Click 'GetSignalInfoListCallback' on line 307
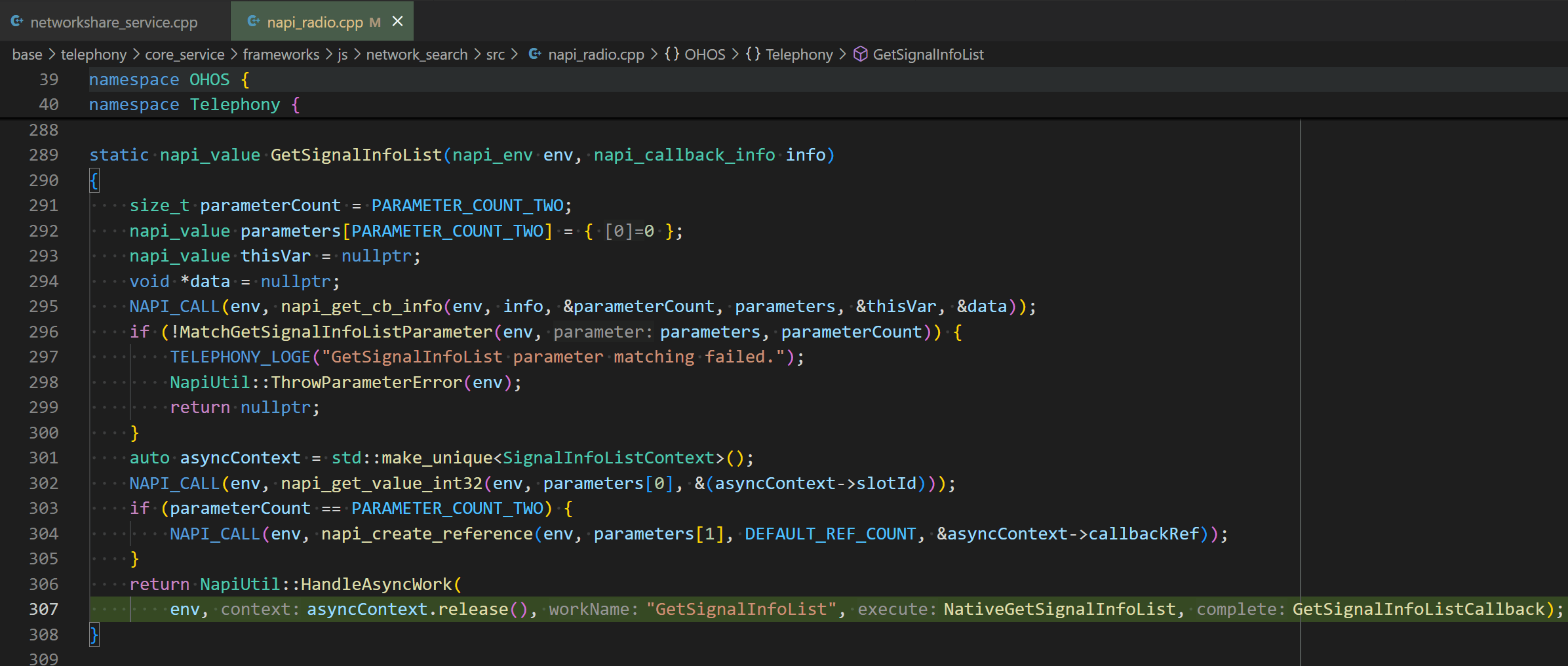Image resolution: width=1568 pixels, height=666 pixels. click(1419, 610)
